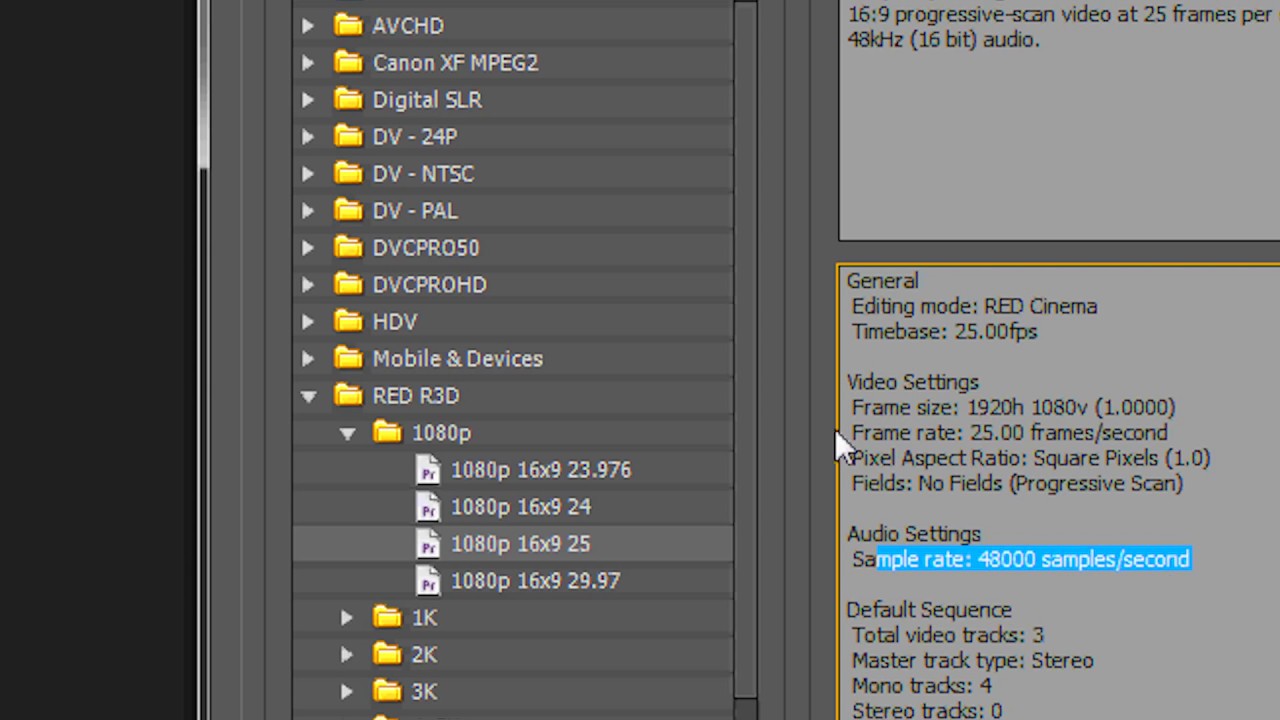1280x720 pixels.
Task: Expand the DV - PAL folder
Action: pyautogui.click(x=308, y=211)
